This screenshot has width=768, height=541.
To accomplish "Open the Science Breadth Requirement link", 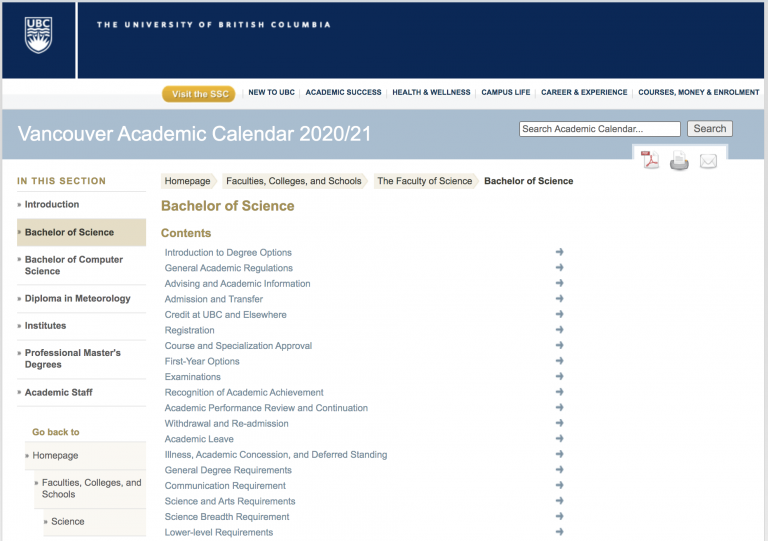I will coord(227,517).
